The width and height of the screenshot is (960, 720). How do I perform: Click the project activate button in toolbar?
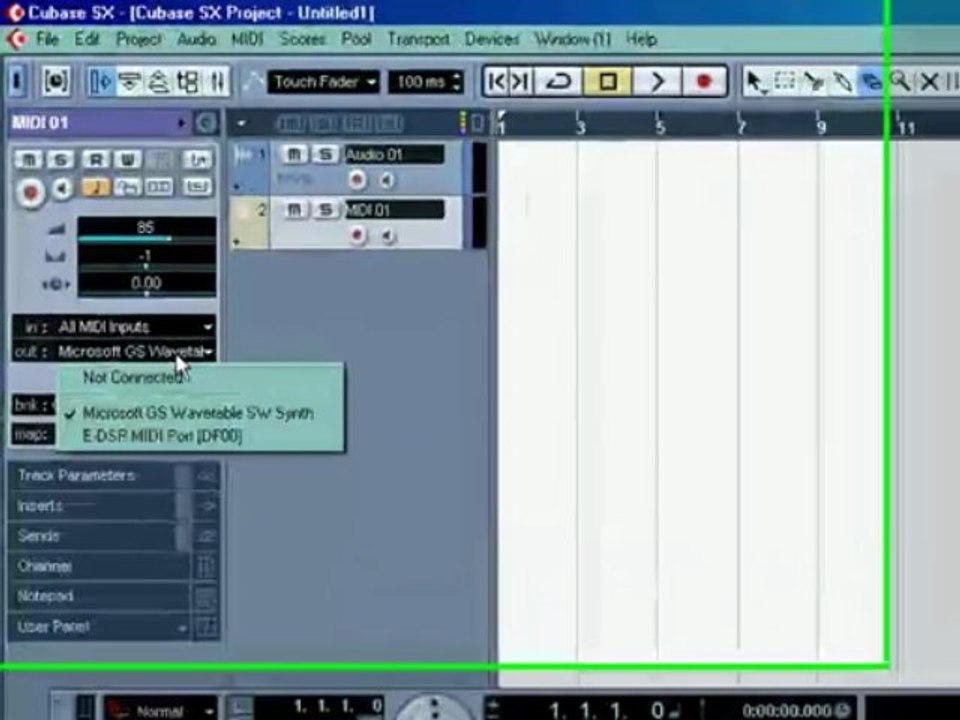(17, 81)
